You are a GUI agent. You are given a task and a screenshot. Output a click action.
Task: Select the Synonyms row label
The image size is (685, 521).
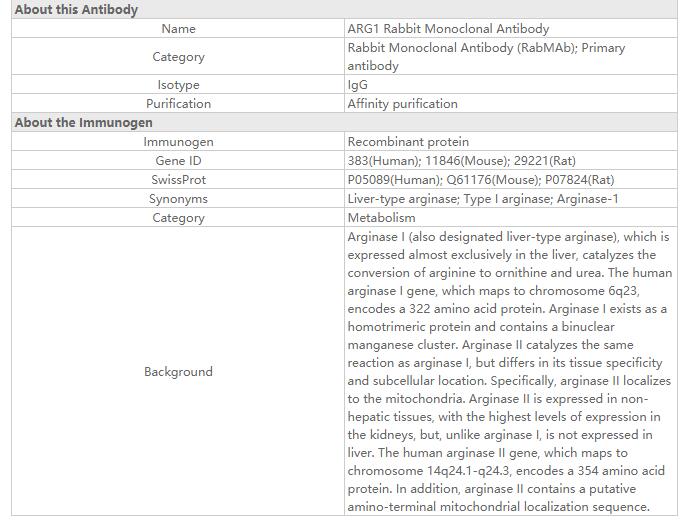point(178,199)
